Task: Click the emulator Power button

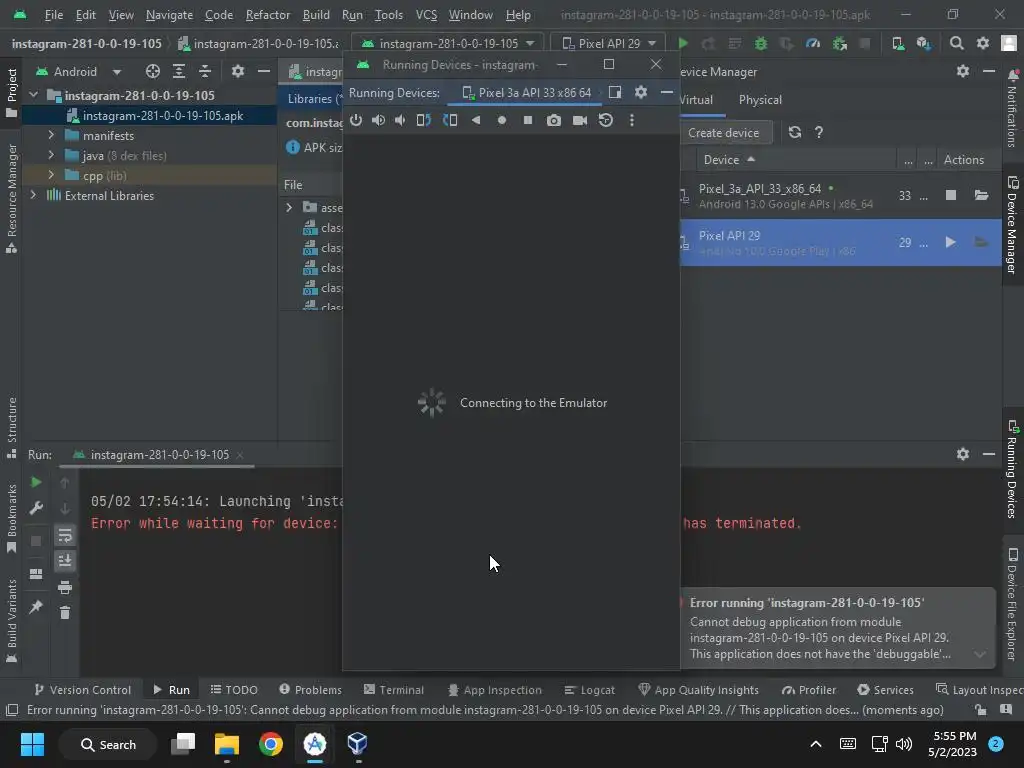Action: point(356,120)
